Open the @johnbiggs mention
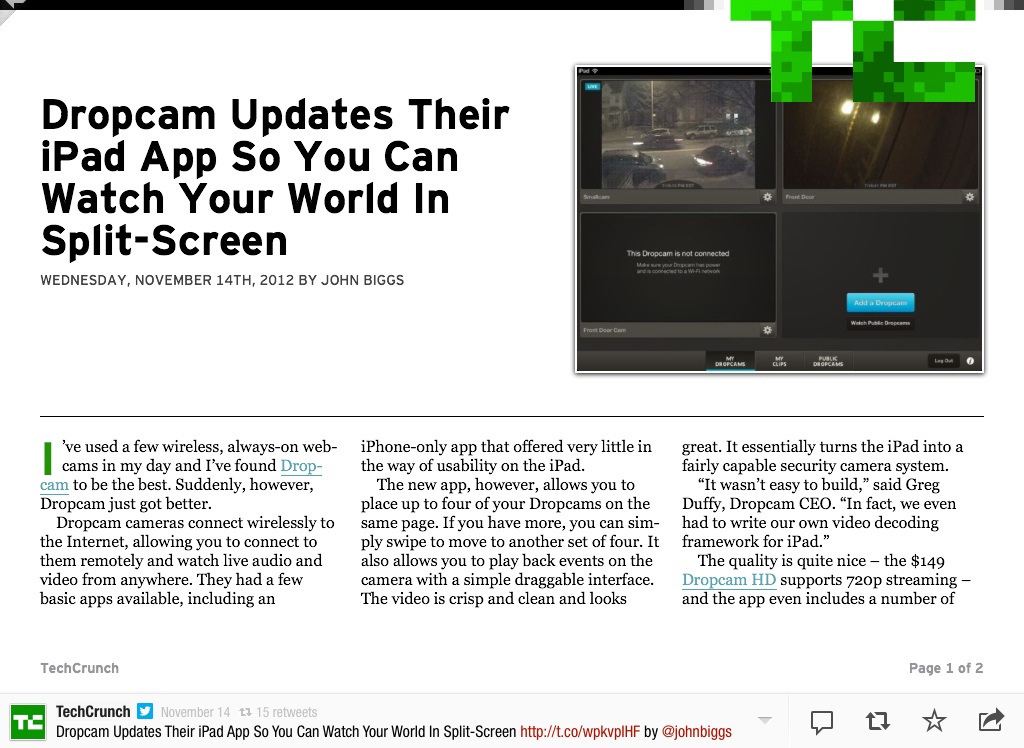This screenshot has width=1024, height=748. pos(696,732)
